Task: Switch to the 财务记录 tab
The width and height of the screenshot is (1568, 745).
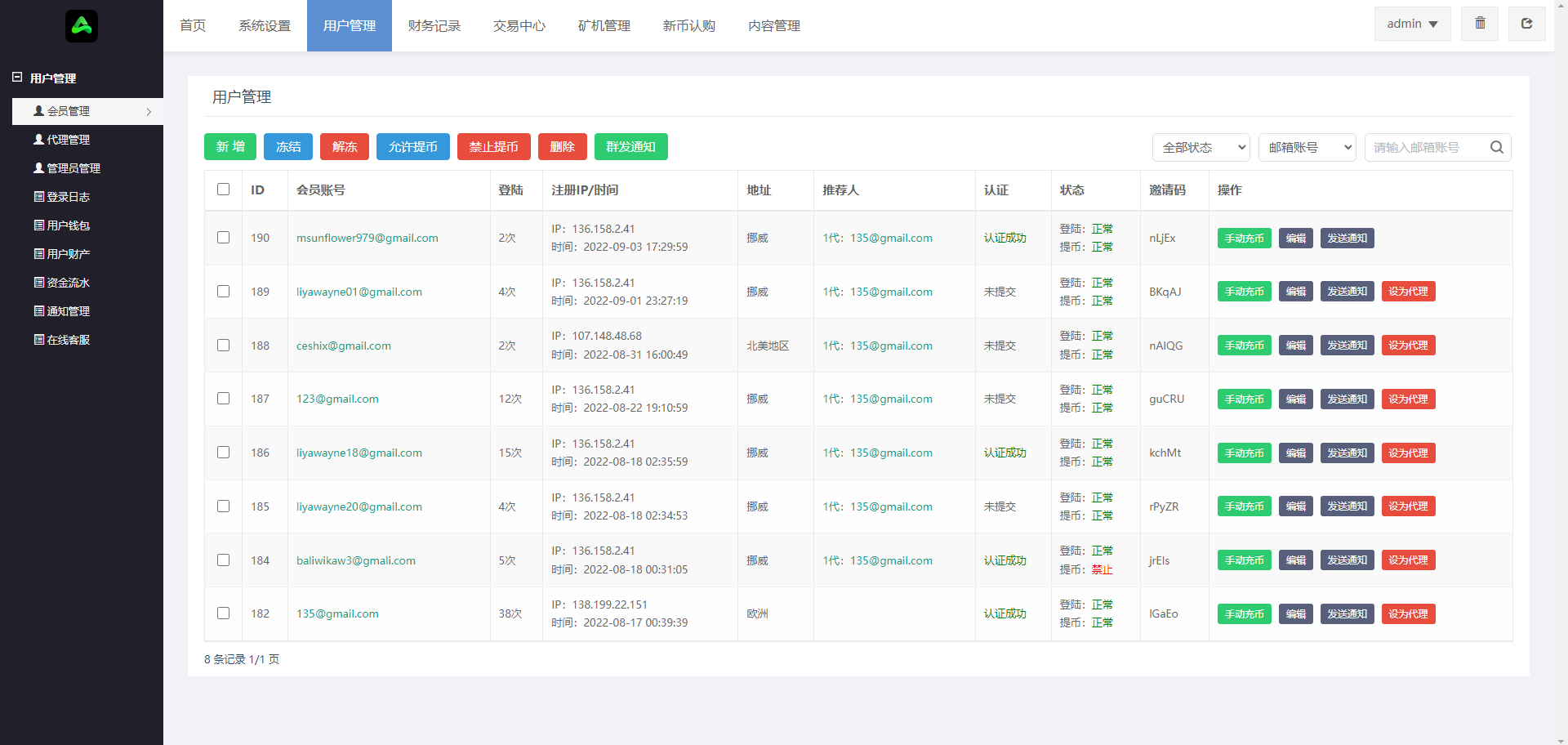Action: (x=434, y=26)
